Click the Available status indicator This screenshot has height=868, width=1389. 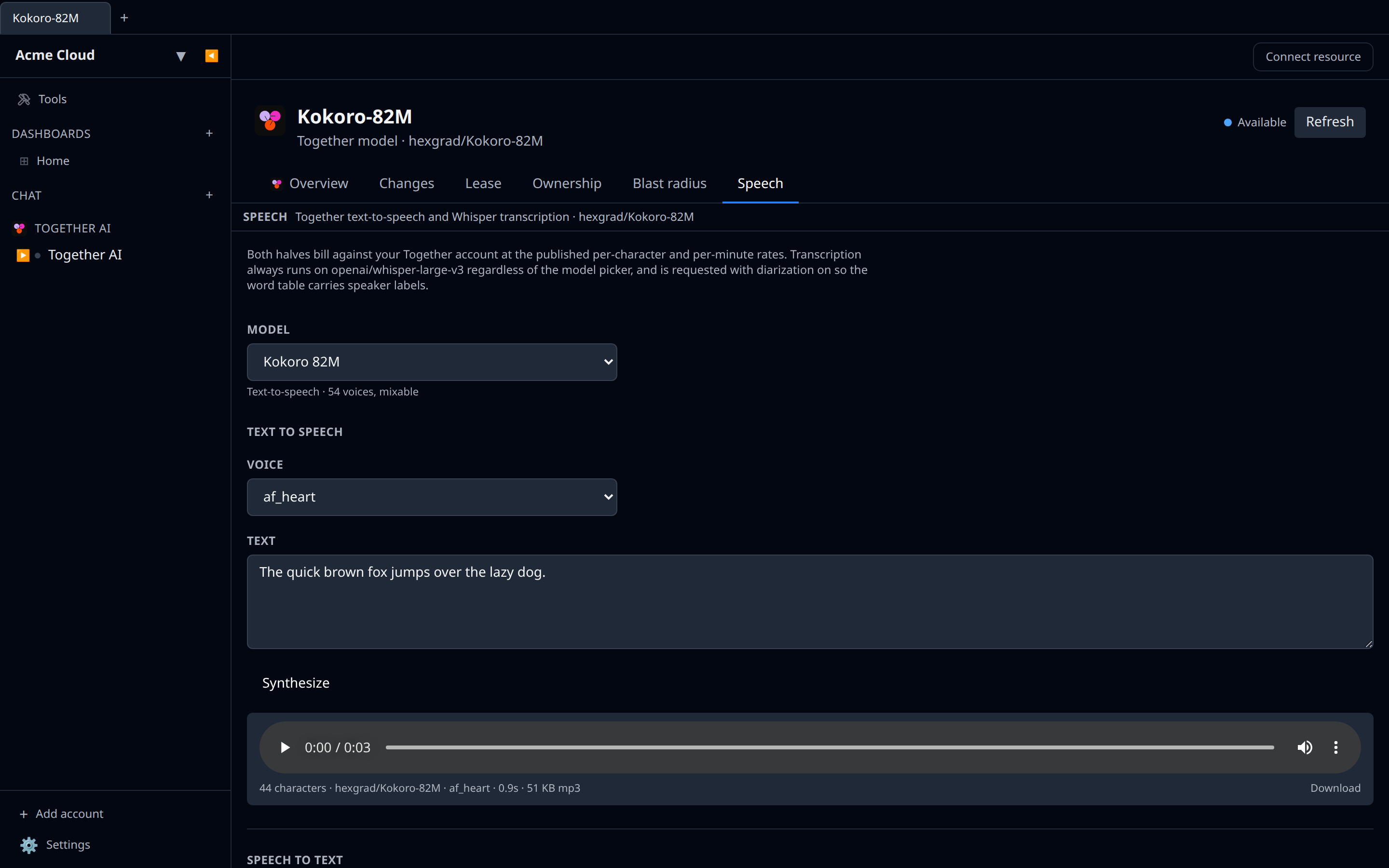tap(1255, 122)
